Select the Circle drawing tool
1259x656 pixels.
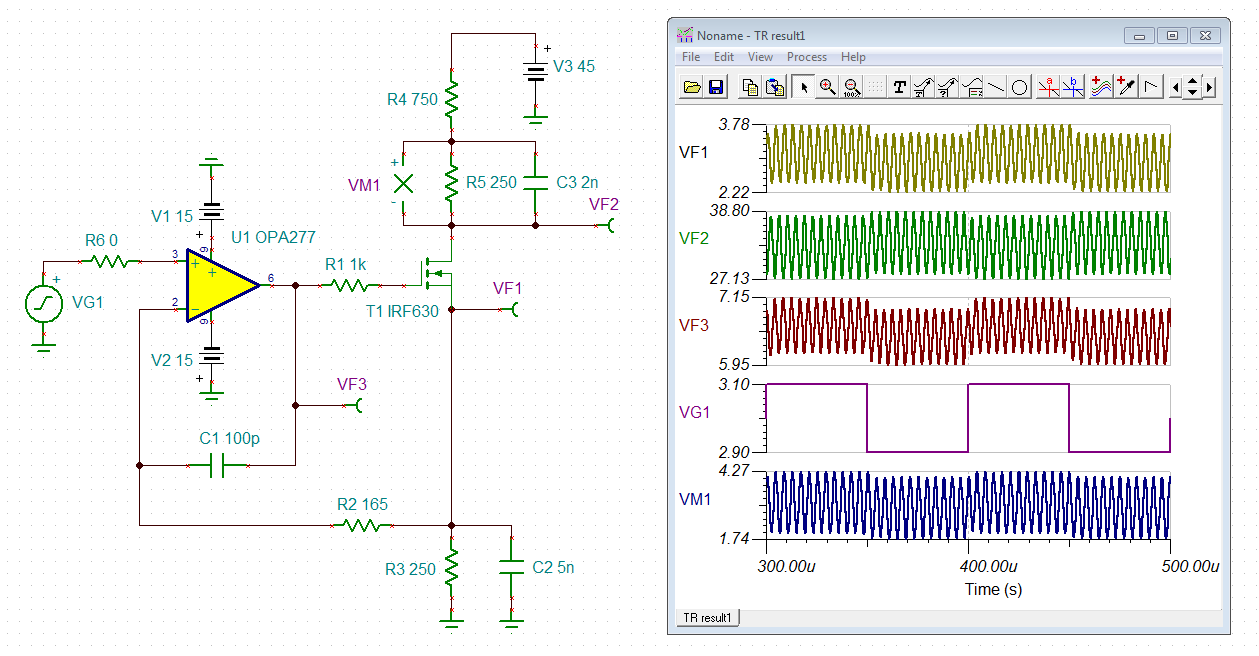1020,88
